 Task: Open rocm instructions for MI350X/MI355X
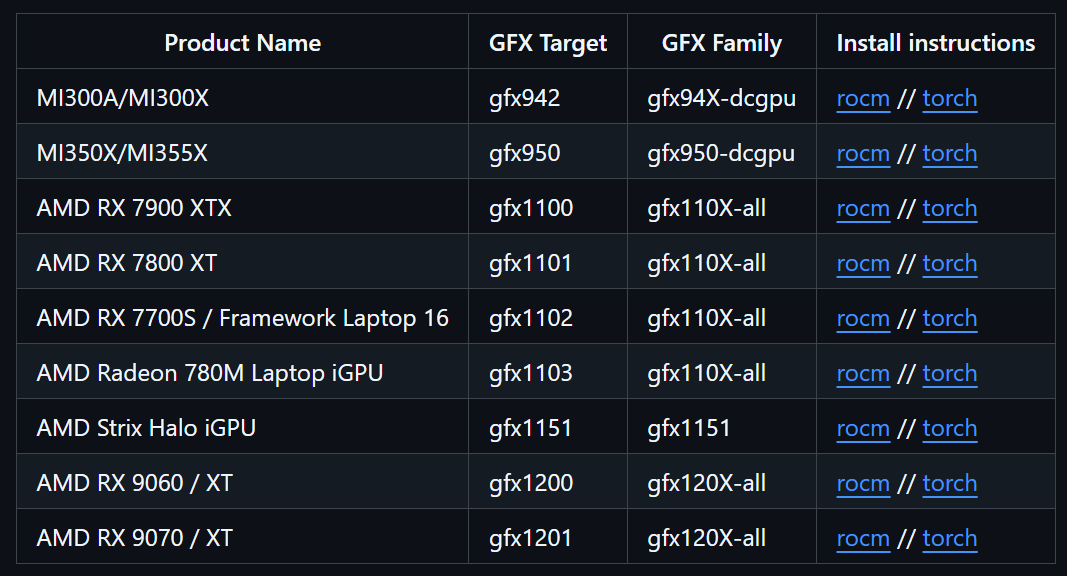862,153
